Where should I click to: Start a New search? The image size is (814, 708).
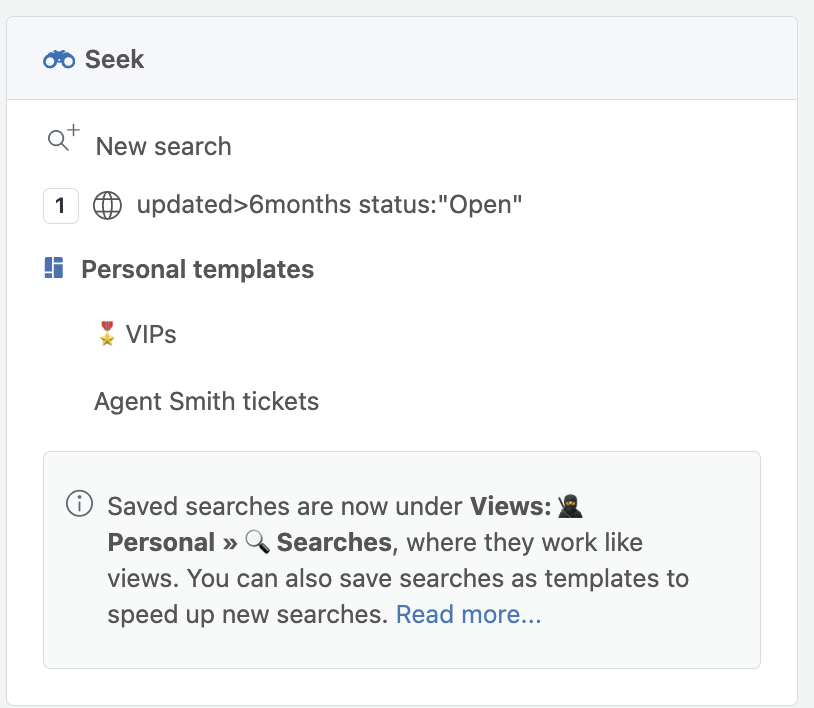pos(164,146)
